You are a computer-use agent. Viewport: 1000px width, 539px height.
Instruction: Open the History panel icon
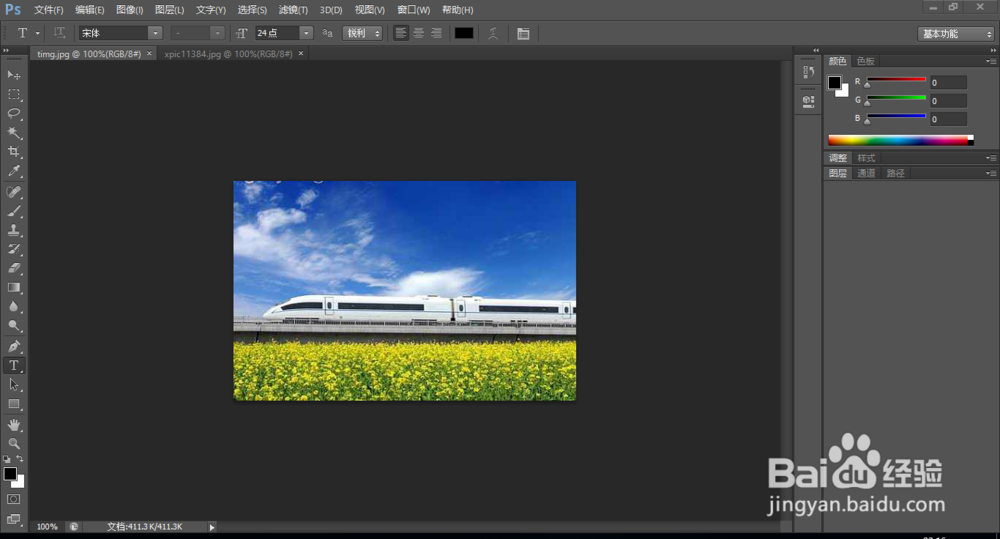click(x=808, y=72)
